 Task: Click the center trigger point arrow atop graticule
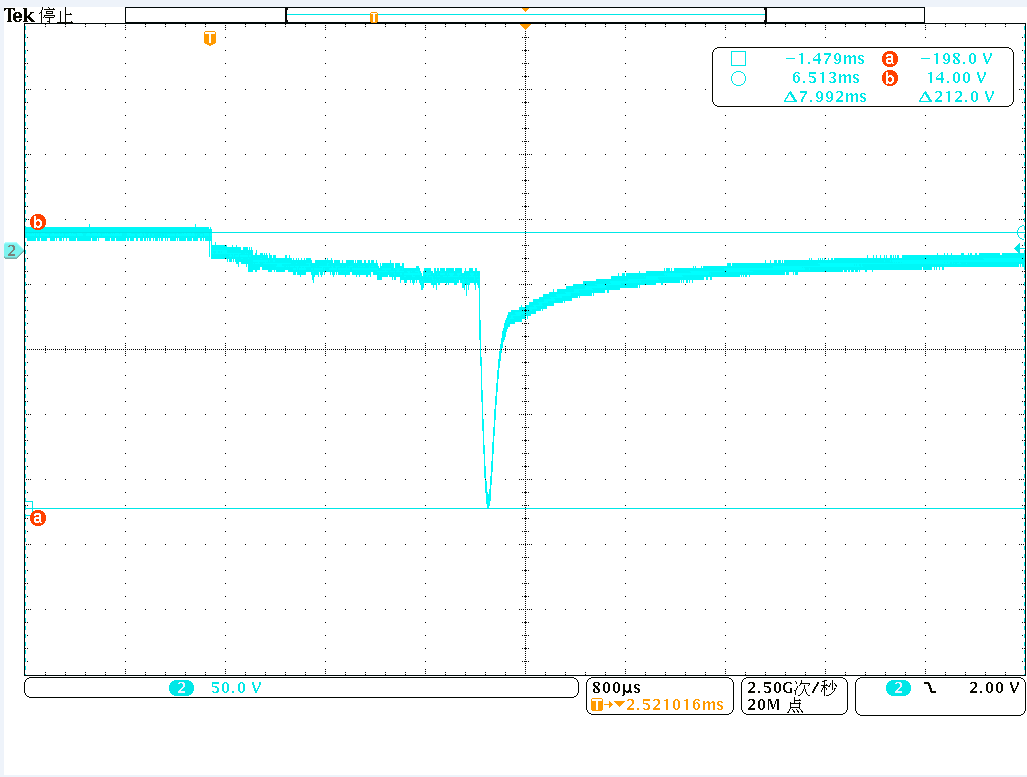(x=525, y=26)
